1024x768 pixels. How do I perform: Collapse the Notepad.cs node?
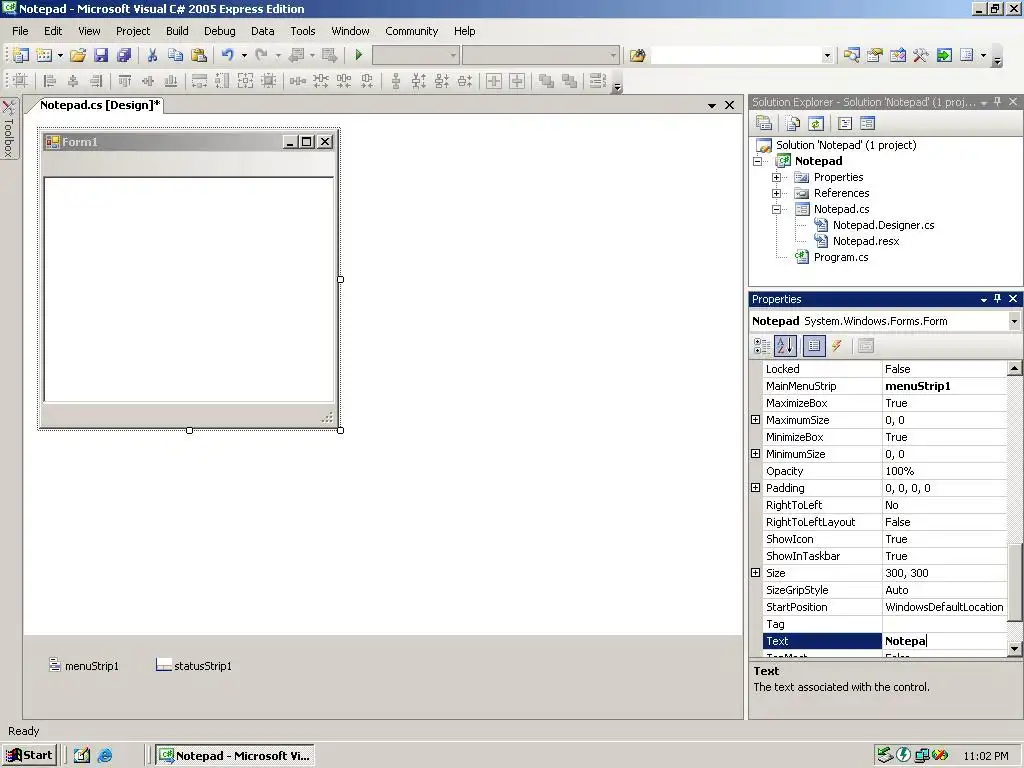[776, 210]
